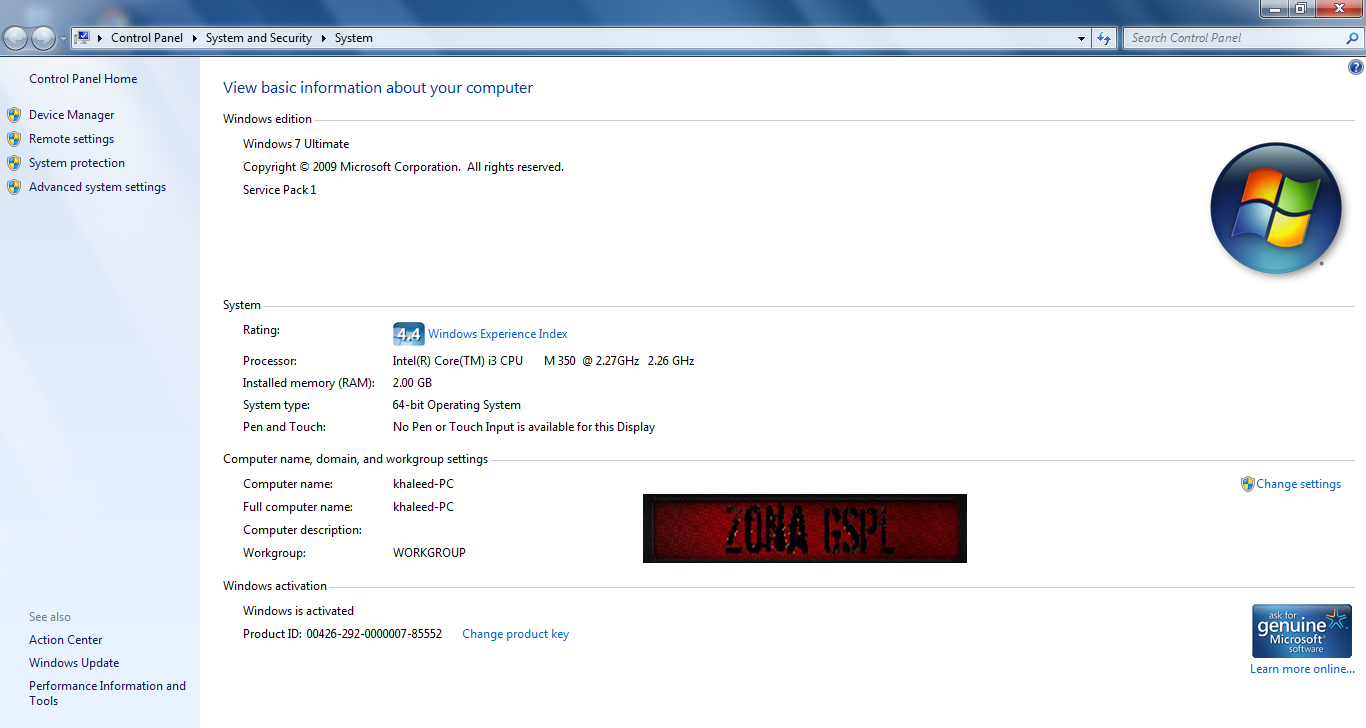This screenshot has height=728, width=1366.
Task: Click the Computer name value khaleed-PC
Action: [423, 484]
